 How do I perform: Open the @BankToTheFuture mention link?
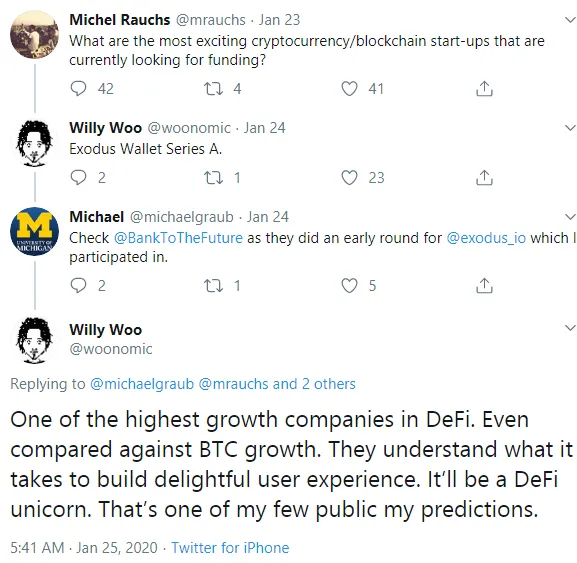click(x=178, y=238)
